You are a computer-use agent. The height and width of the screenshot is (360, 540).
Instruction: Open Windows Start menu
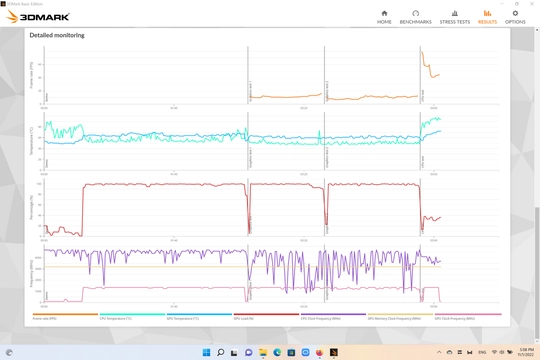pyautogui.click(x=206, y=352)
